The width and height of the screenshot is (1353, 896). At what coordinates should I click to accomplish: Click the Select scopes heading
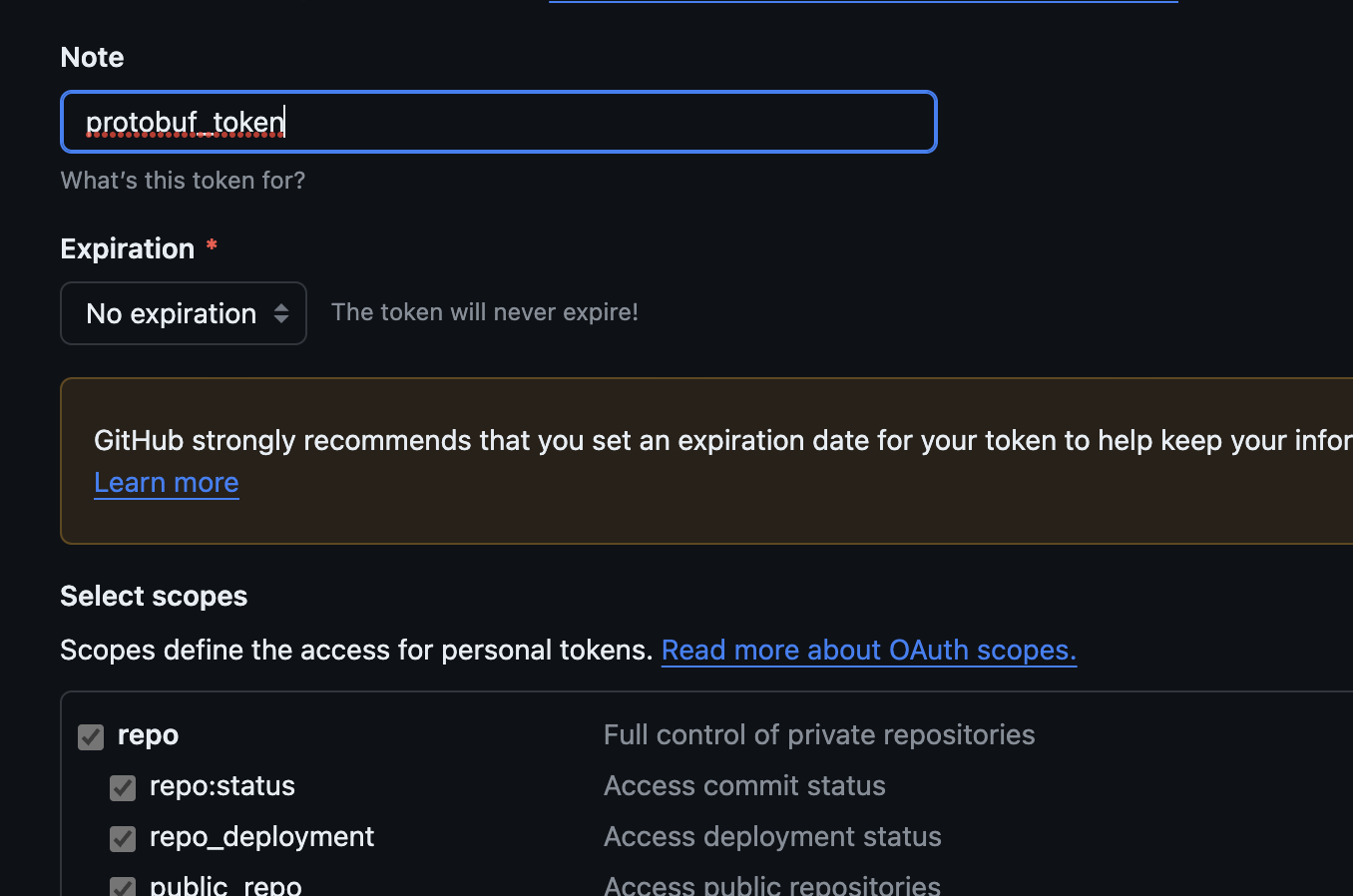[x=154, y=596]
